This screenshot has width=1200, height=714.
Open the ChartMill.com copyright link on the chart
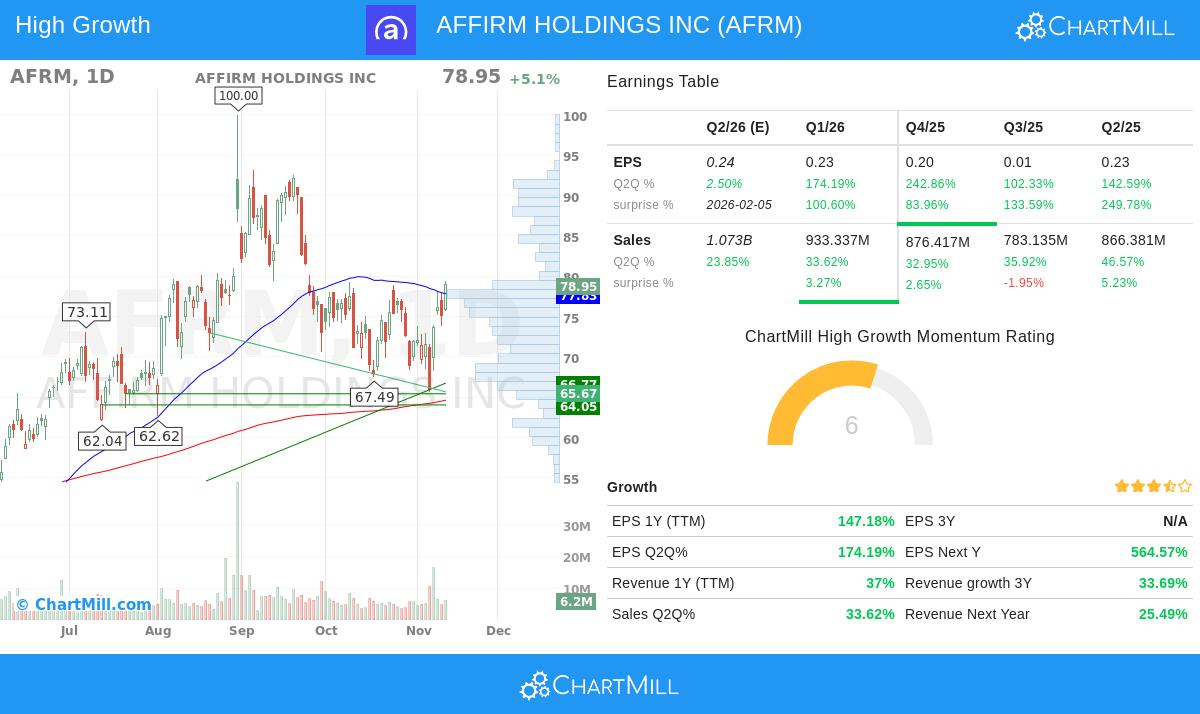click(84, 605)
